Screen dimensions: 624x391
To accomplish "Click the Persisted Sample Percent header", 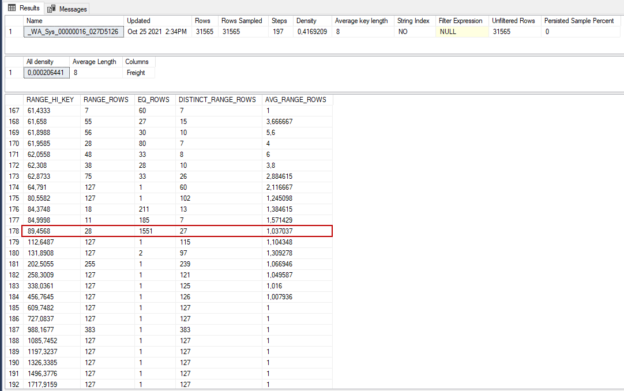I will point(579,21).
